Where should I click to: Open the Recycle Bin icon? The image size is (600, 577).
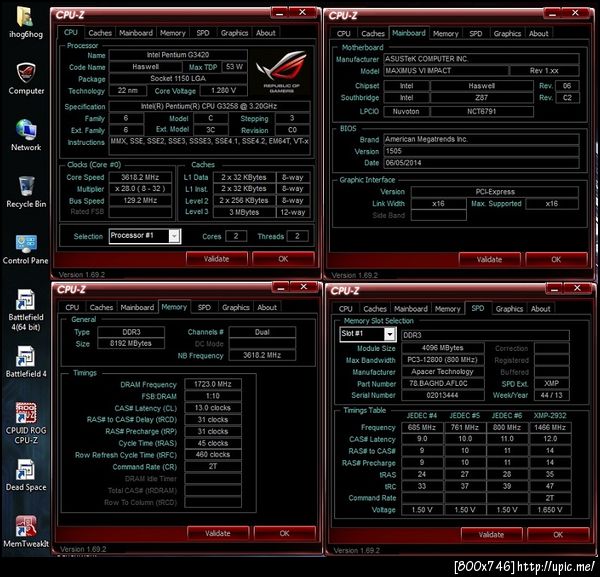(x=26, y=192)
